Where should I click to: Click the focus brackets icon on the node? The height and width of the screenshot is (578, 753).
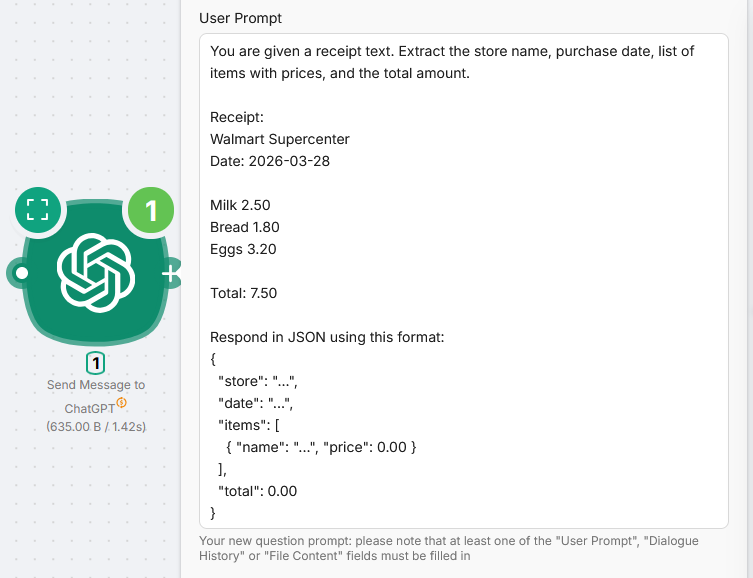click(38, 209)
